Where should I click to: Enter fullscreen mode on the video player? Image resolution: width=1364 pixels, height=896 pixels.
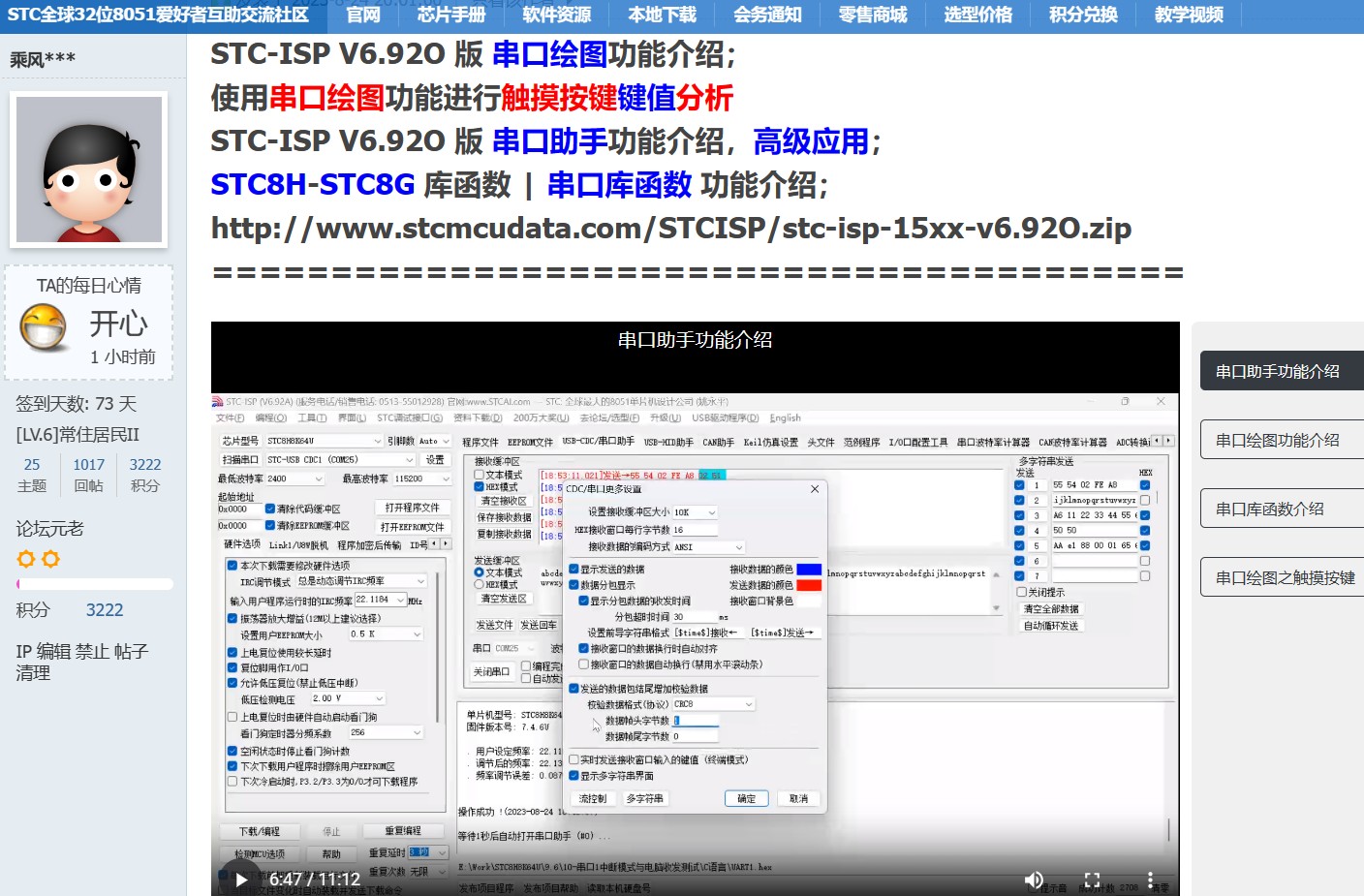(1092, 880)
